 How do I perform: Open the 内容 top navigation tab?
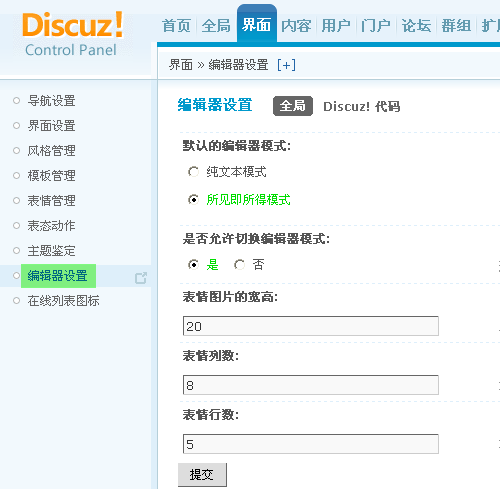(x=296, y=26)
